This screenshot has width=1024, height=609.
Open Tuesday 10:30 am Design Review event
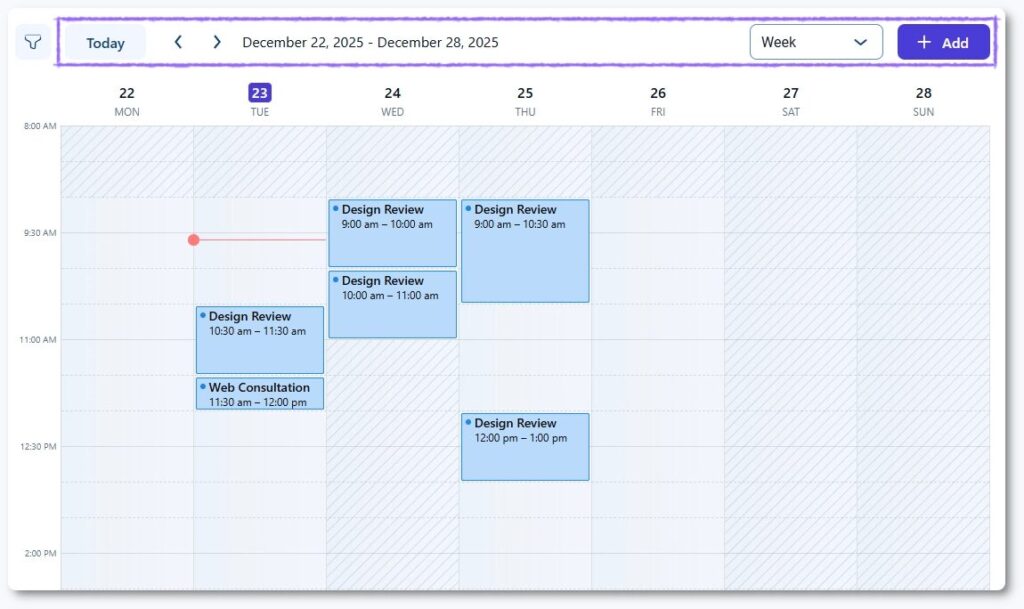[260, 340]
